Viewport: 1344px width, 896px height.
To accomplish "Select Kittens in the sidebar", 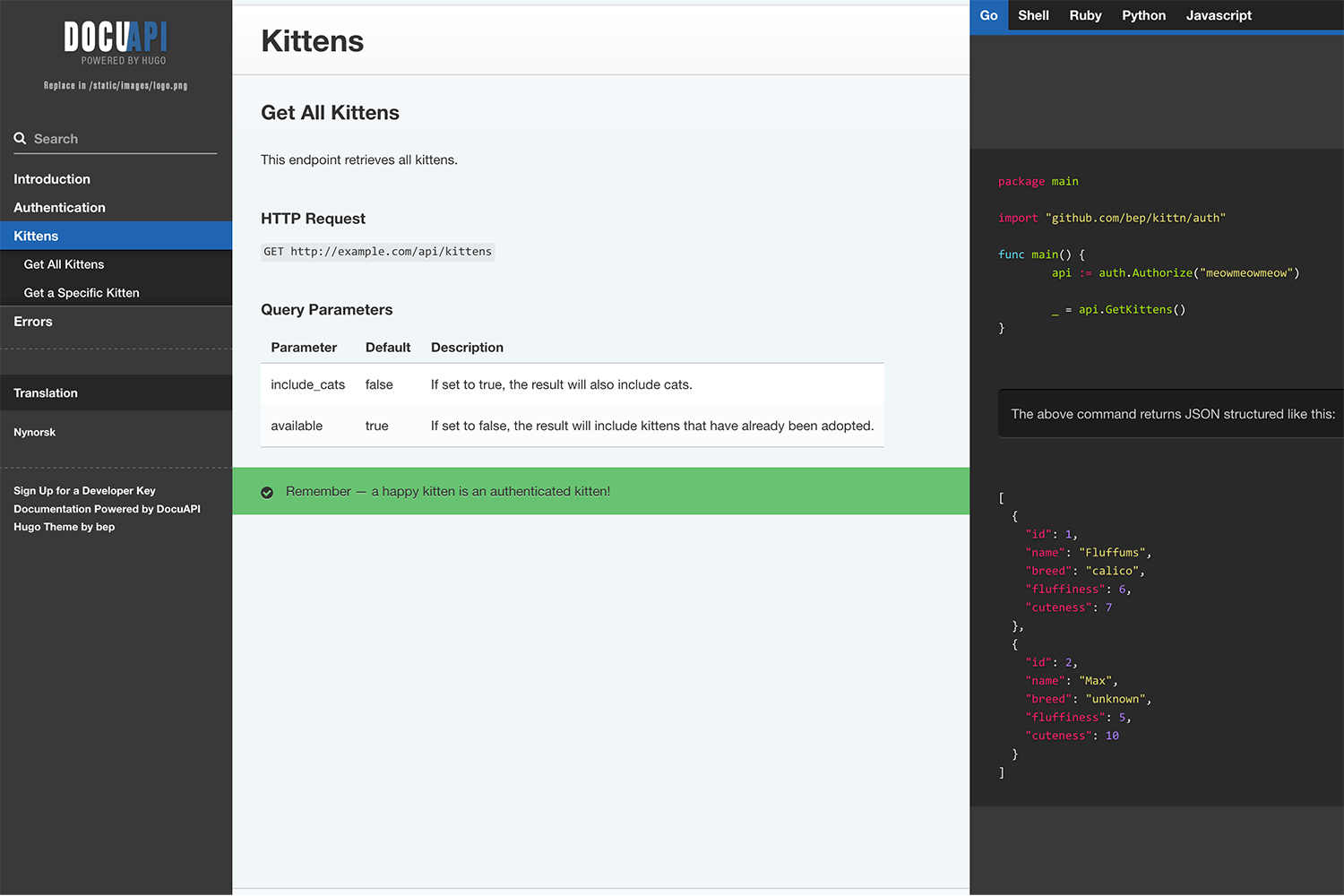I will coord(36,236).
